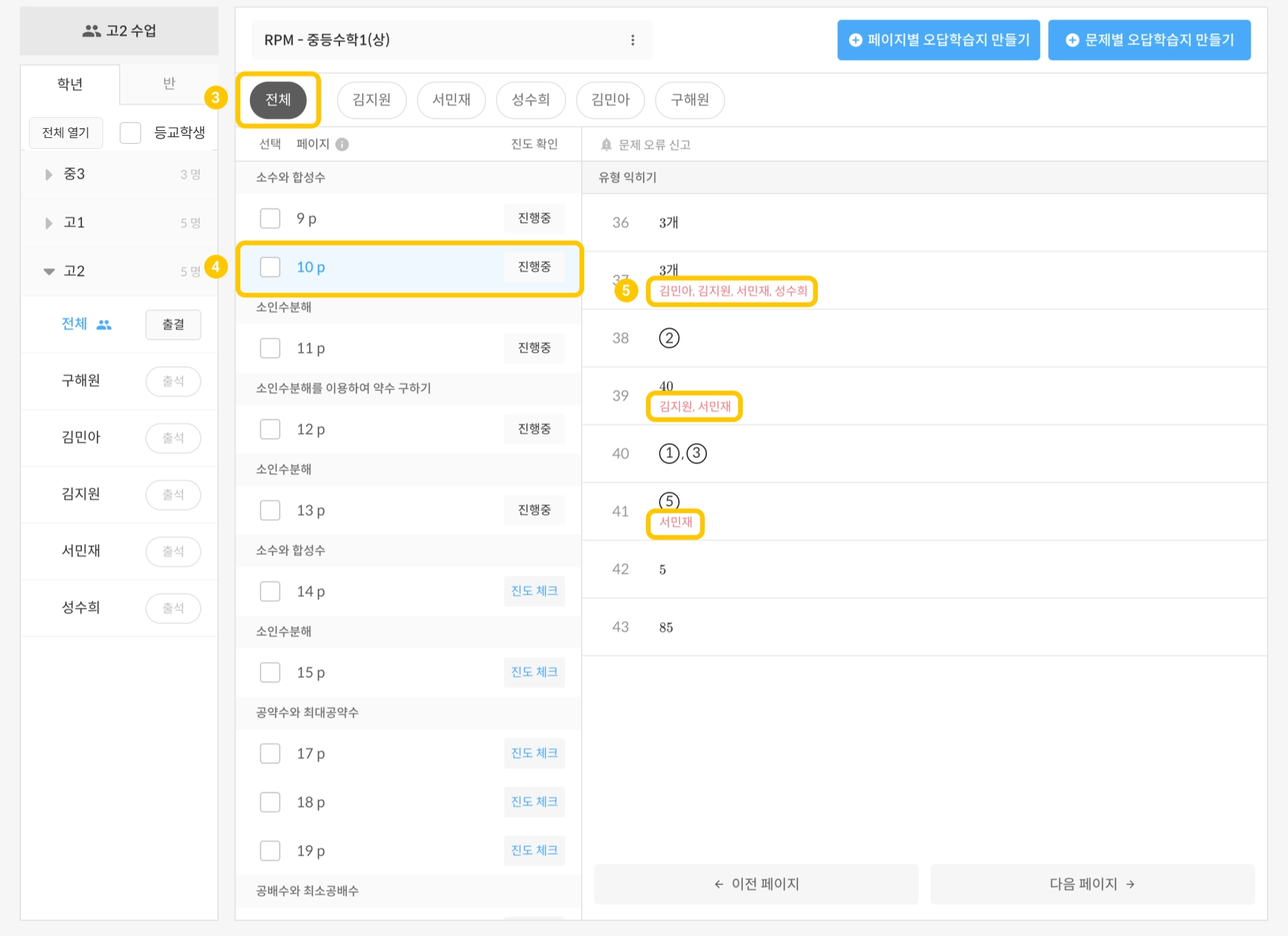The height and width of the screenshot is (936, 1288).
Task: Collapse the 고2 grade group
Action: coord(49,271)
